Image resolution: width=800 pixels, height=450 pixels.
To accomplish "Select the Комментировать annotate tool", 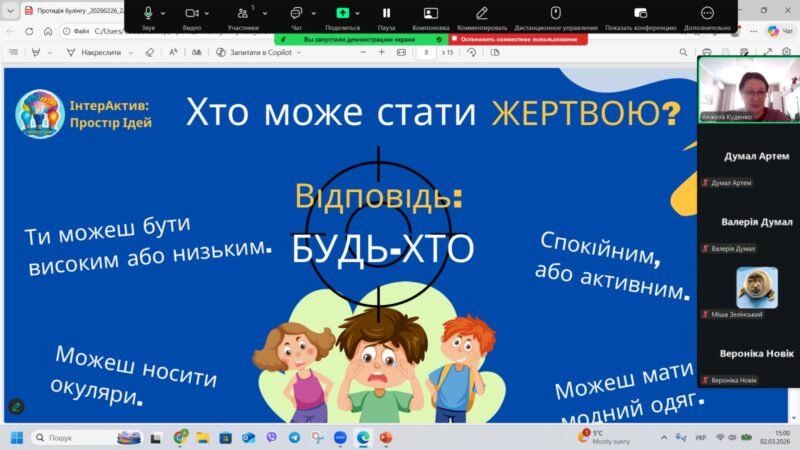I will [482, 13].
